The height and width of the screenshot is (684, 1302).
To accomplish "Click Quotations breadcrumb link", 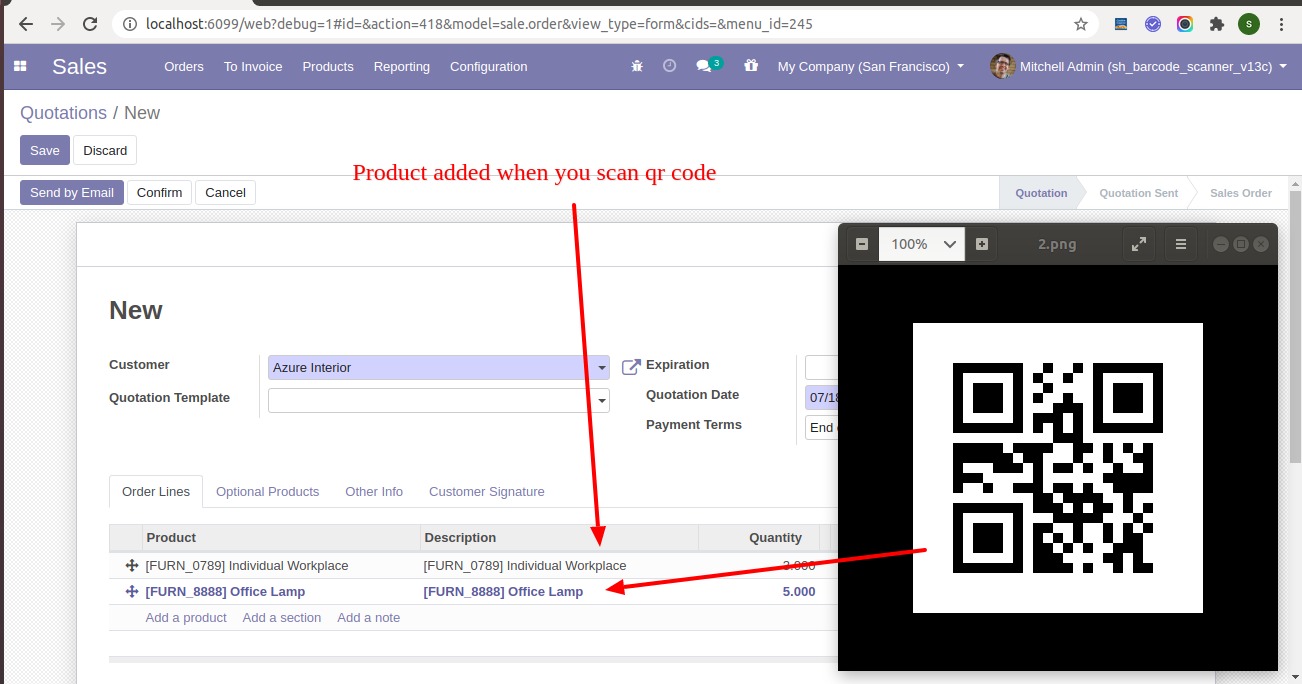I will [x=64, y=113].
